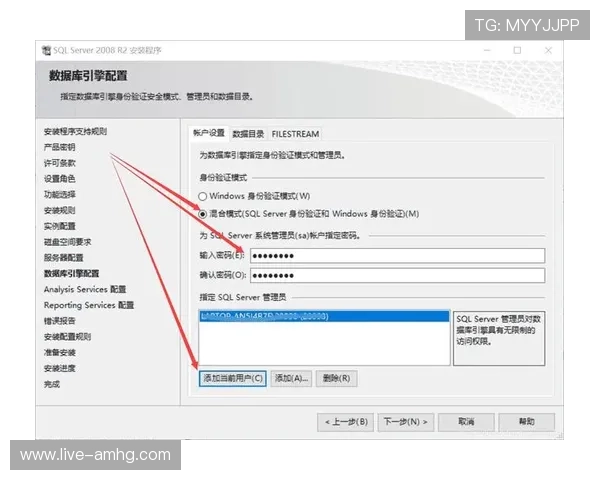The height and width of the screenshot is (480, 600).
Task: Click 添加当前用户(C) button
Action: (x=233, y=379)
